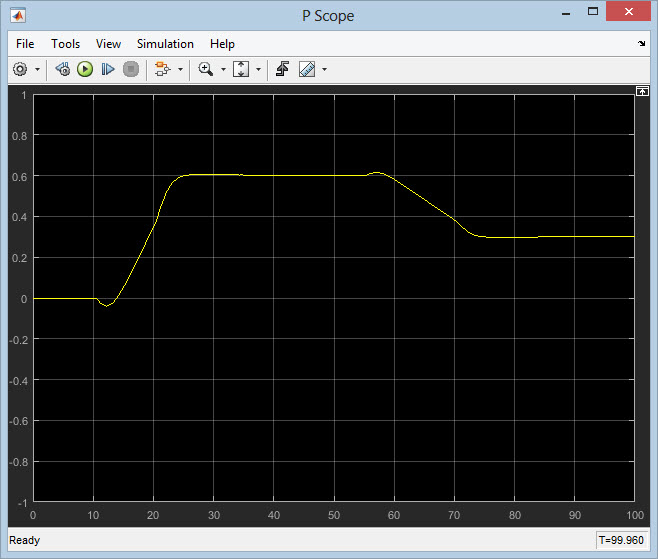Click the maximize axes icon above plot

[x=642, y=91]
